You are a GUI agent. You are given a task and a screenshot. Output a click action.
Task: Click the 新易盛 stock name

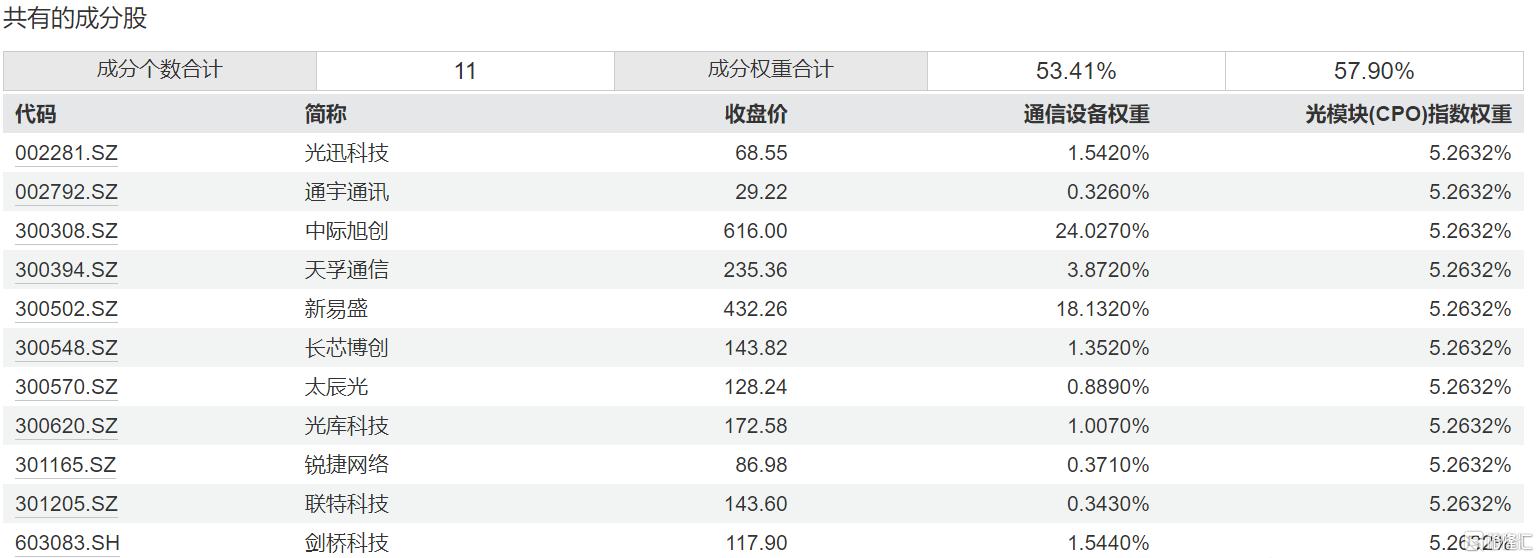(336, 309)
